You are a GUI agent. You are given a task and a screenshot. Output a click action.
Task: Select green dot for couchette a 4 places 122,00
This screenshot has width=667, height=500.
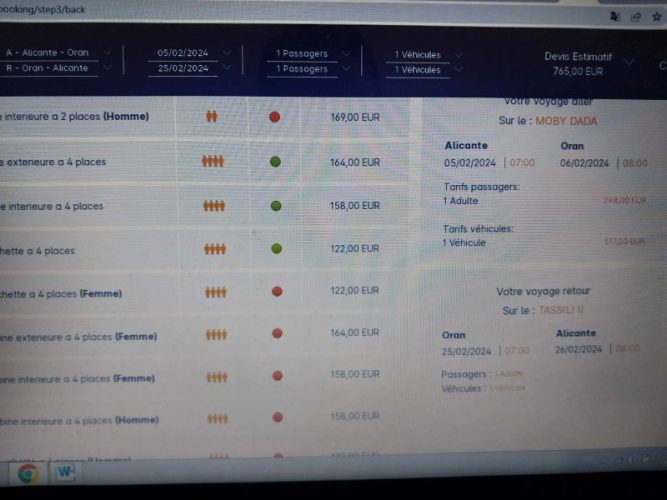[x=276, y=249]
